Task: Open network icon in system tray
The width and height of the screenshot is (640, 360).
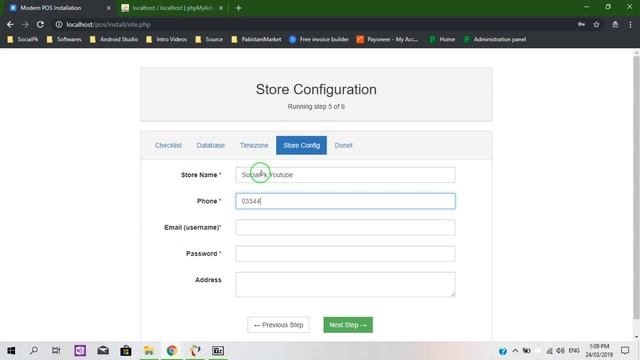Action: point(549,351)
